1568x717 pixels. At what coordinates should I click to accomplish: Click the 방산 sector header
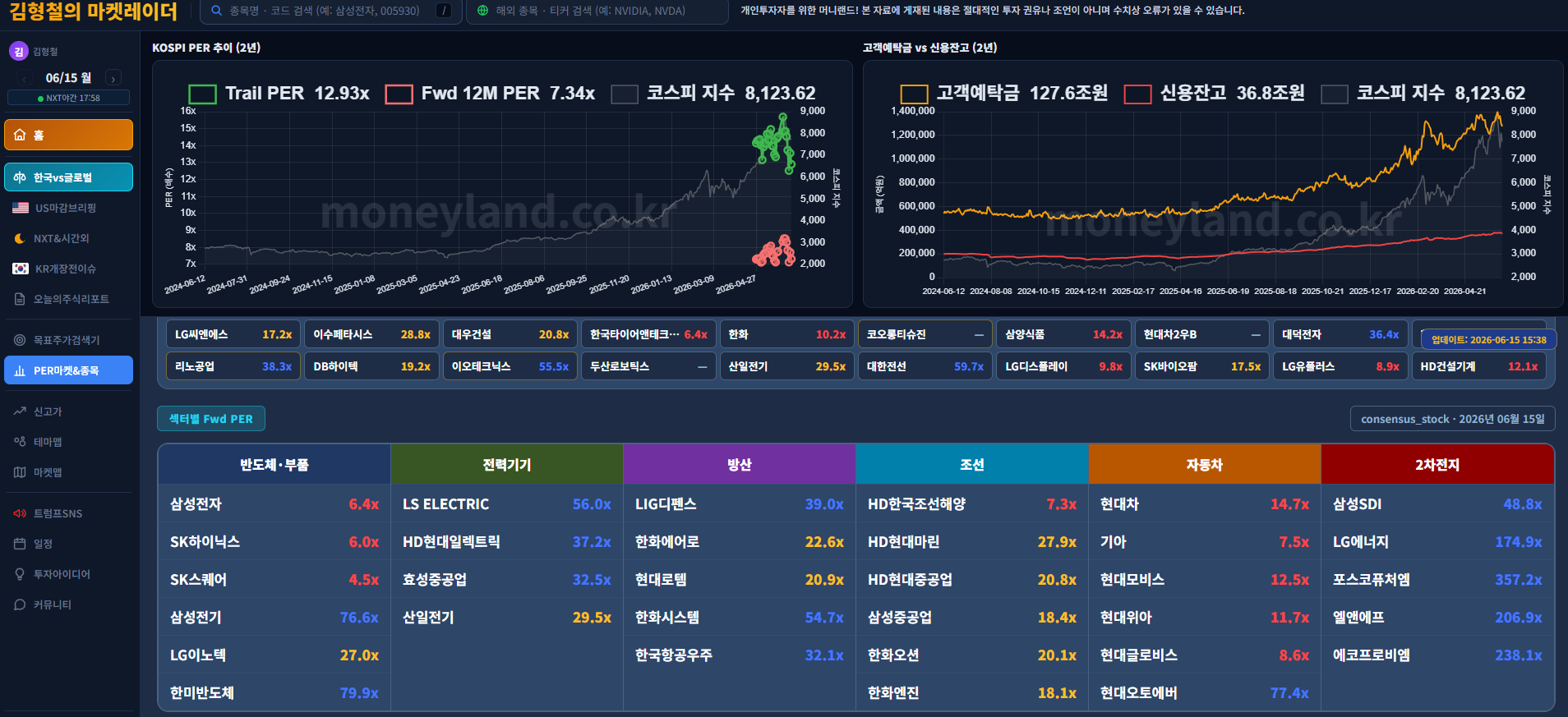click(x=740, y=465)
